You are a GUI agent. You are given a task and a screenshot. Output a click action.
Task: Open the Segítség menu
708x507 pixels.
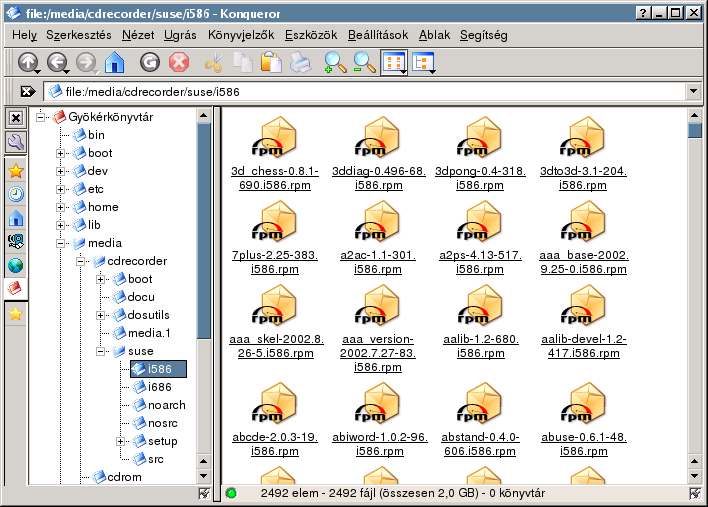[484, 35]
